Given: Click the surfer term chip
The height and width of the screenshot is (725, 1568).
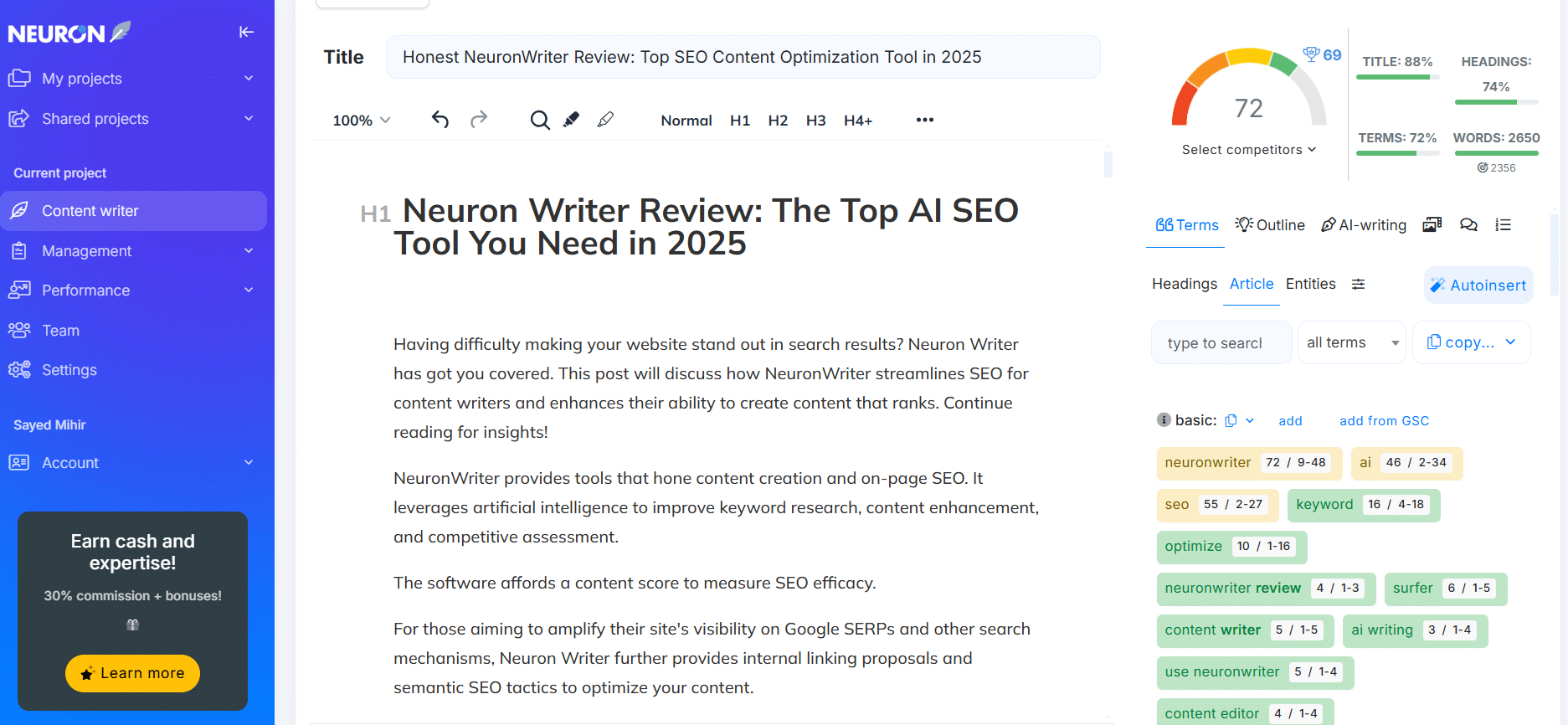Looking at the screenshot, I should tap(1446, 589).
